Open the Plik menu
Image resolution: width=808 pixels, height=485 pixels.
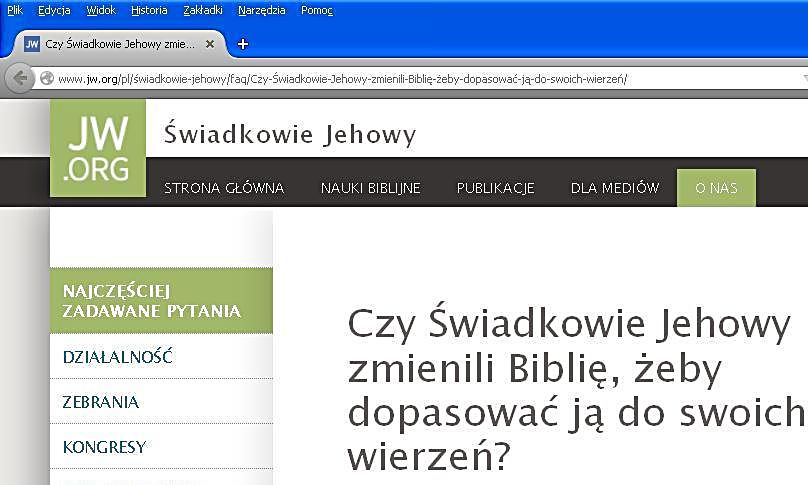tap(15, 10)
